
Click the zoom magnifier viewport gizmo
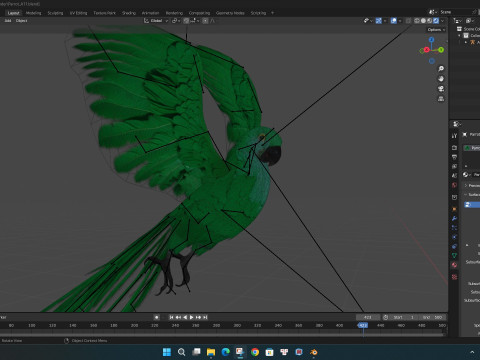tap(441, 69)
